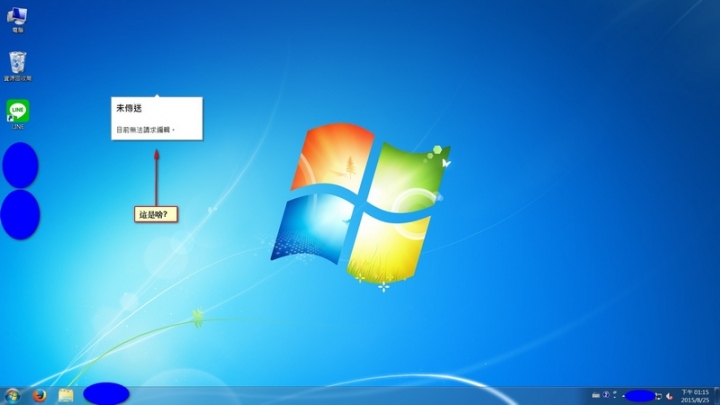The width and height of the screenshot is (720, 405).
Task: Open the network status tray icon
Action: (x=658, y=396)
